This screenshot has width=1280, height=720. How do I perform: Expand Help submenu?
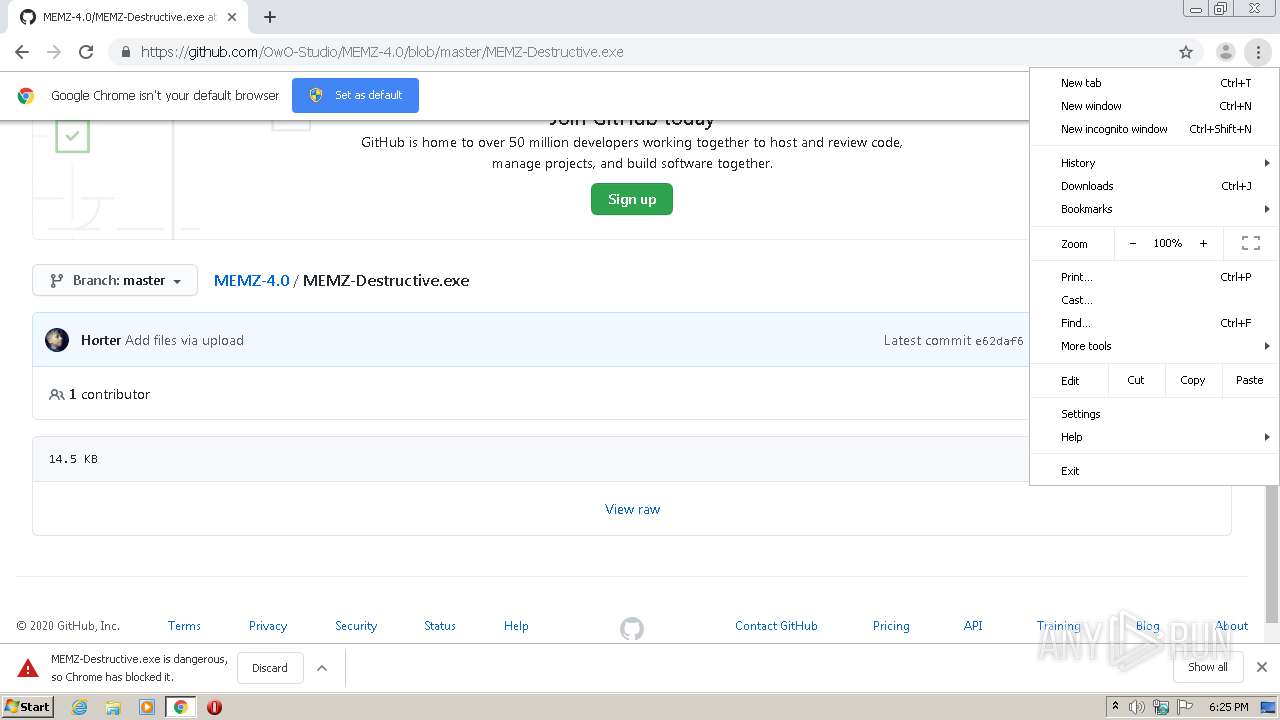[1154, 437]
